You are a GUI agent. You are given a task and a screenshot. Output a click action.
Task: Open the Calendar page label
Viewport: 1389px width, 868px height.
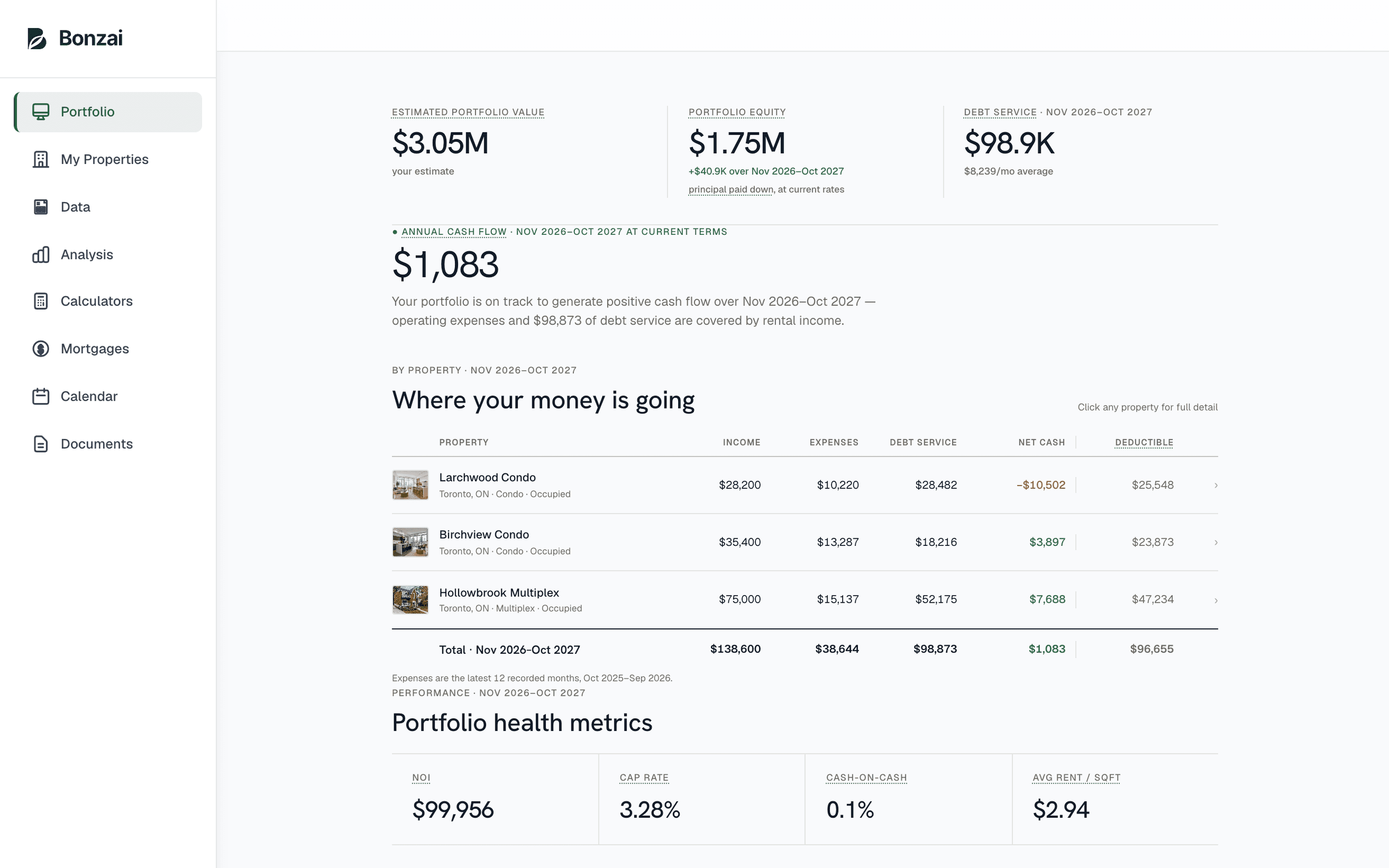tap(89, 396)
